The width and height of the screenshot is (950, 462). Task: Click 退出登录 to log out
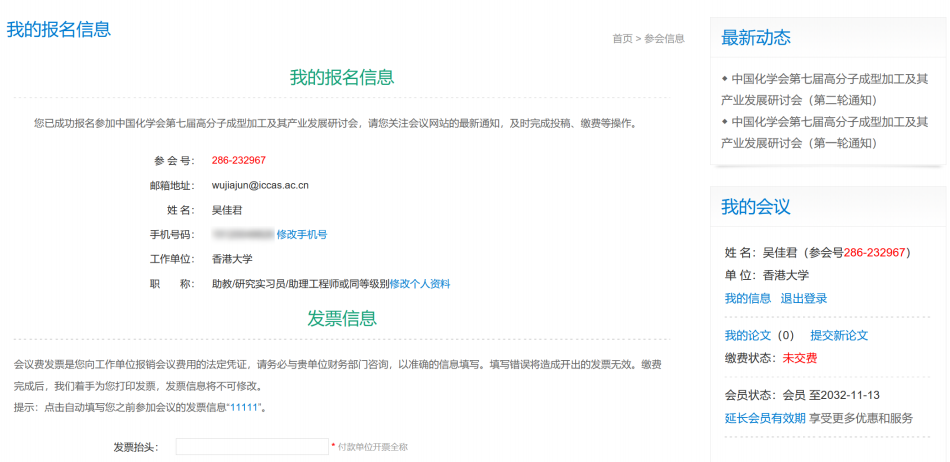click(x=803, y=299)
